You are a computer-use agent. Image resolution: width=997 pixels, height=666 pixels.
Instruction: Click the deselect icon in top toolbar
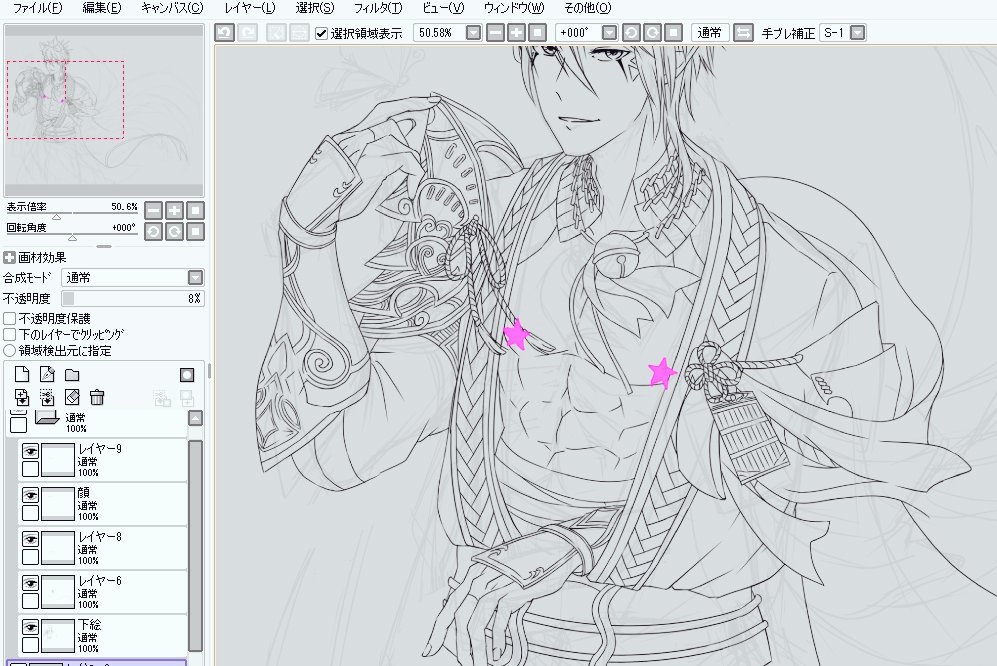tap(276, 32)
